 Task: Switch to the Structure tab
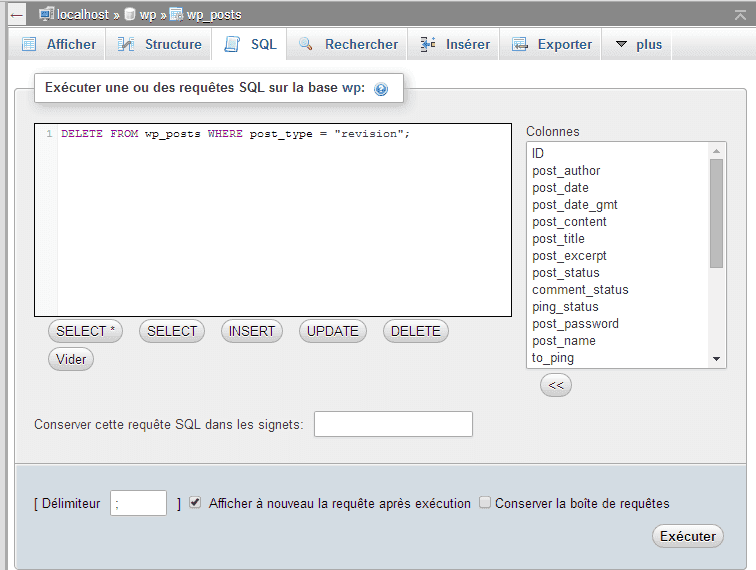pos(160,45)
